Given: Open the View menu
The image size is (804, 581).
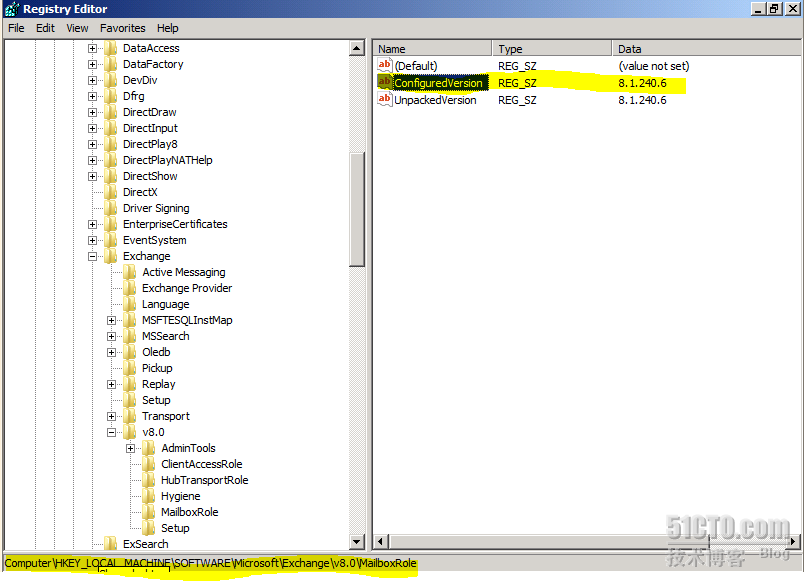Looking at the screenshot, I should pos(77,28).
